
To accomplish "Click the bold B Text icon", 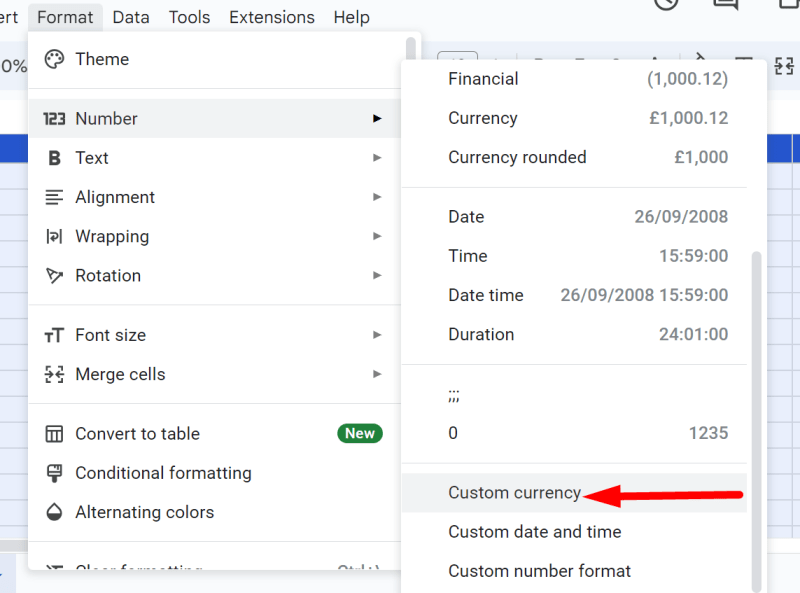I will (55, 157).
